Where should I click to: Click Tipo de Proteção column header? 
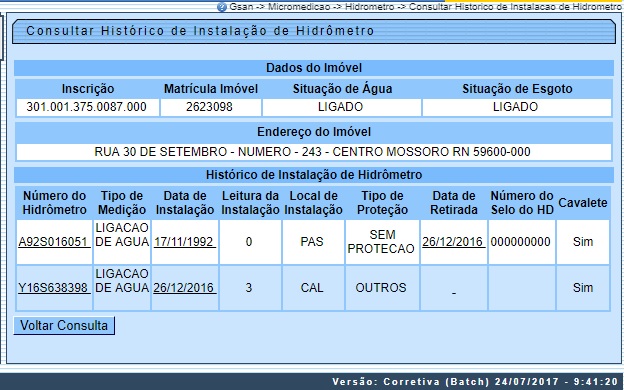point(382,203)
